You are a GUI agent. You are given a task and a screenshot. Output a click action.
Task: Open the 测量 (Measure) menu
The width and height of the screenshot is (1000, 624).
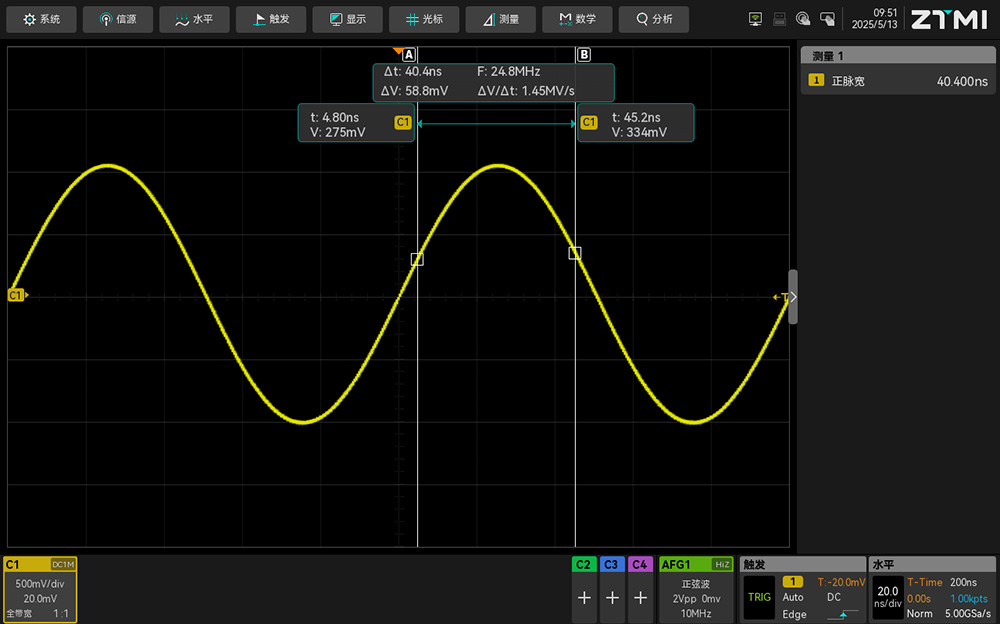(x=500, y=19)
